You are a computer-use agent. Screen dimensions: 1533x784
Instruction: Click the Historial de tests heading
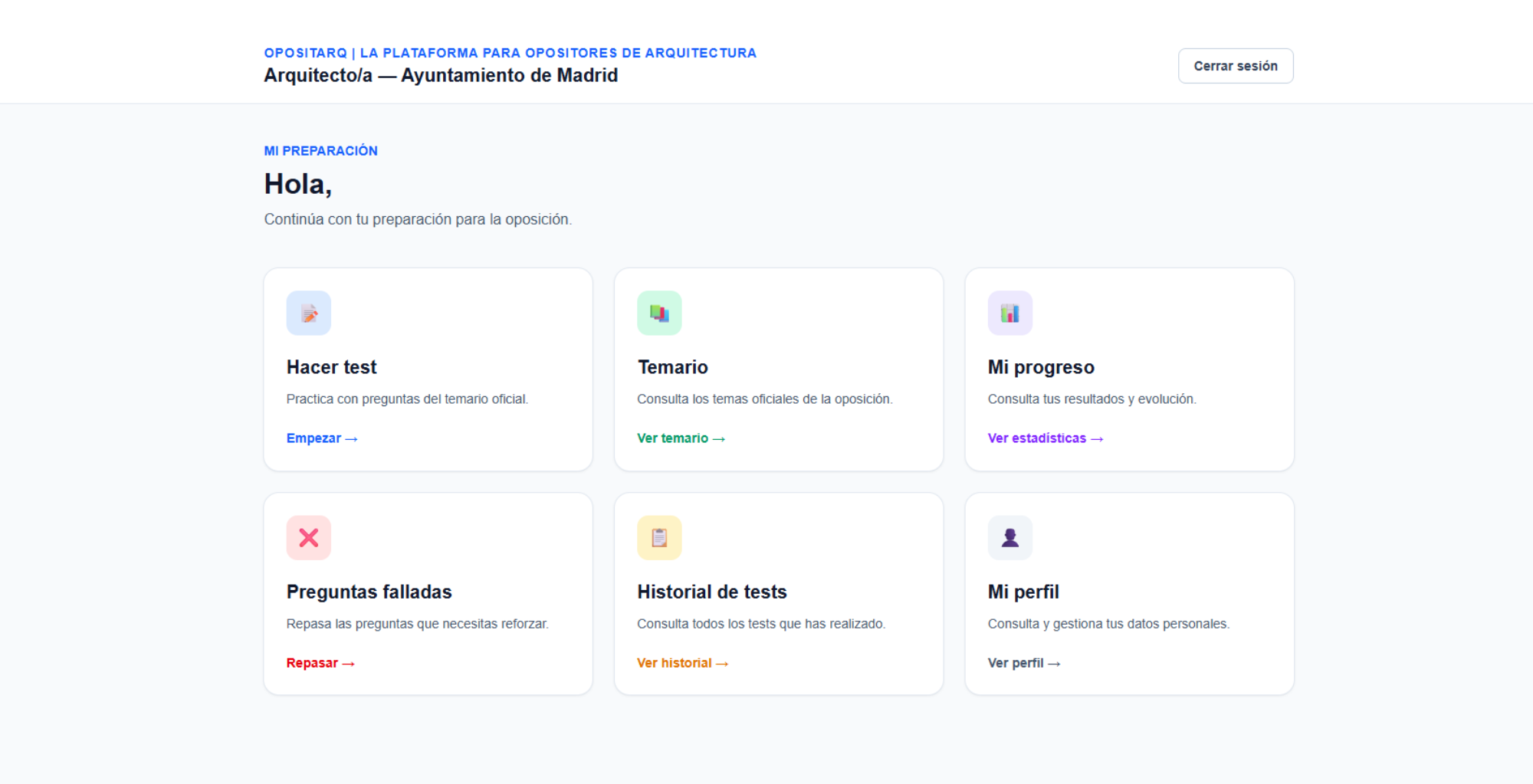click(x=712, y=592)
